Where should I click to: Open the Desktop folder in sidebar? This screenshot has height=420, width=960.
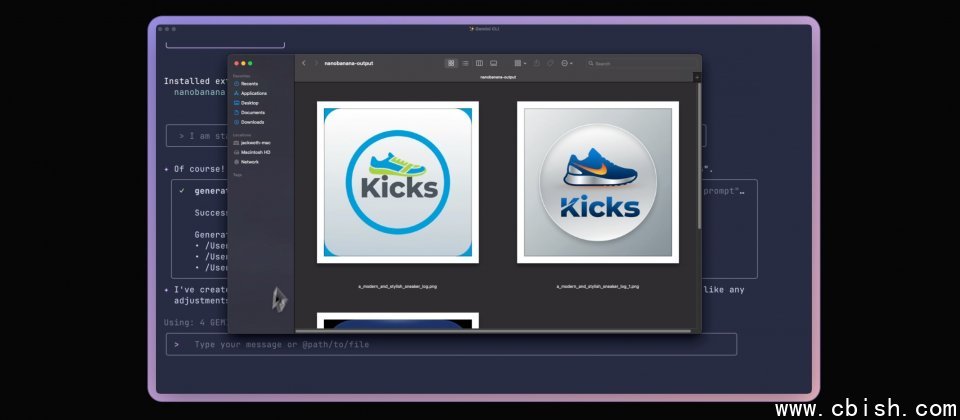pos(249,103)
